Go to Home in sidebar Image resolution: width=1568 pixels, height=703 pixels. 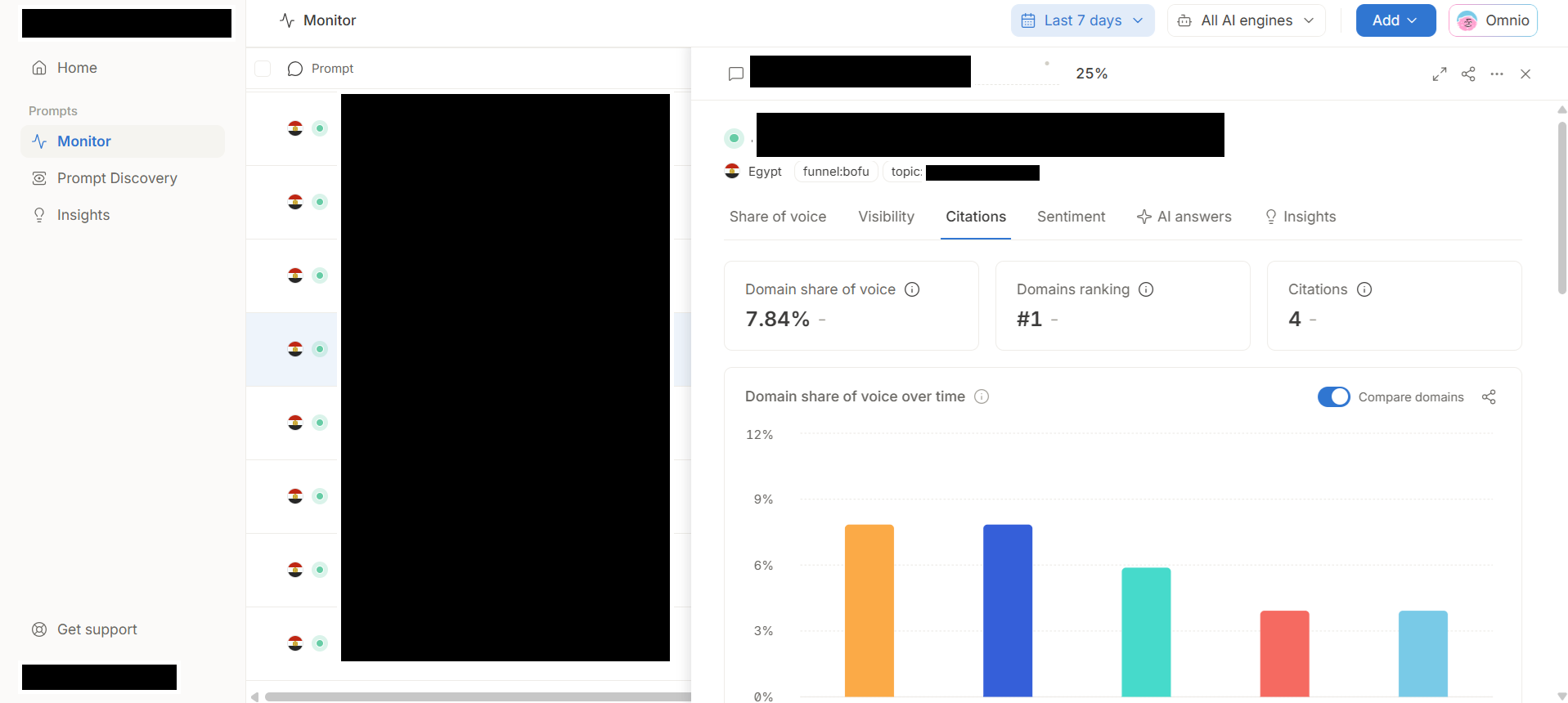123,68
